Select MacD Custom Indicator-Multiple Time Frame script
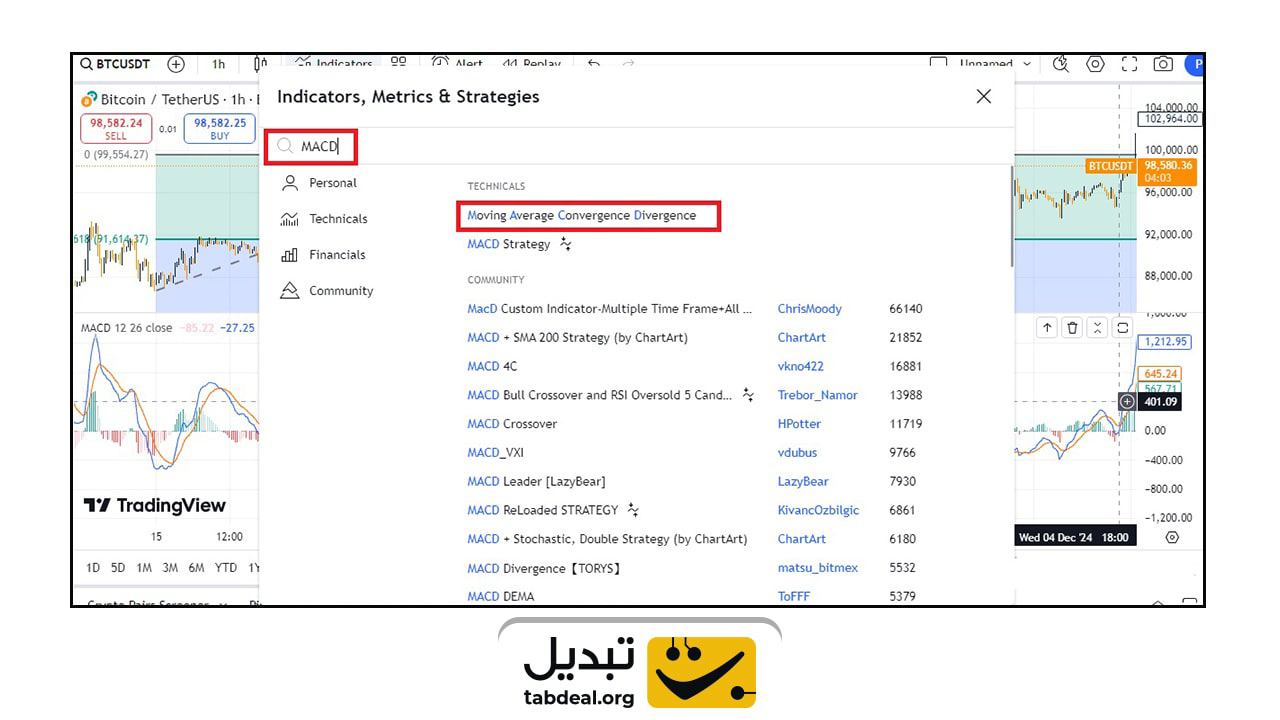 [610, 309]
